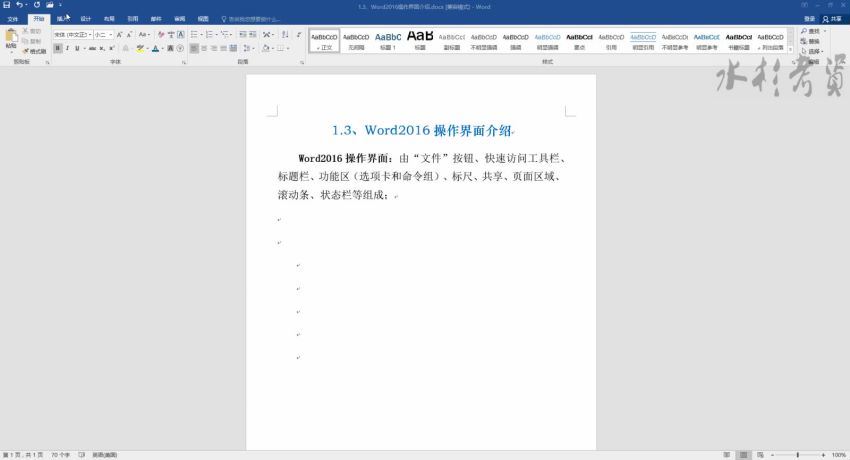
Task: Click the 剪切 (Cut) button
Action: [32, 31]
